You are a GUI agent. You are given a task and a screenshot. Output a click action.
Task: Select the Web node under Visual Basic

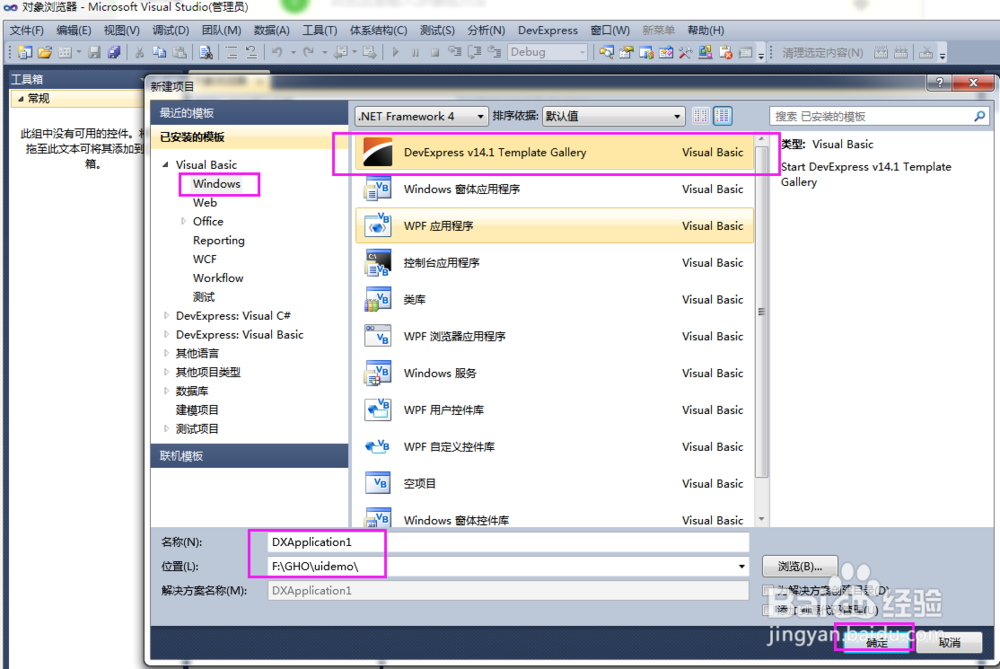pos(205,202)
